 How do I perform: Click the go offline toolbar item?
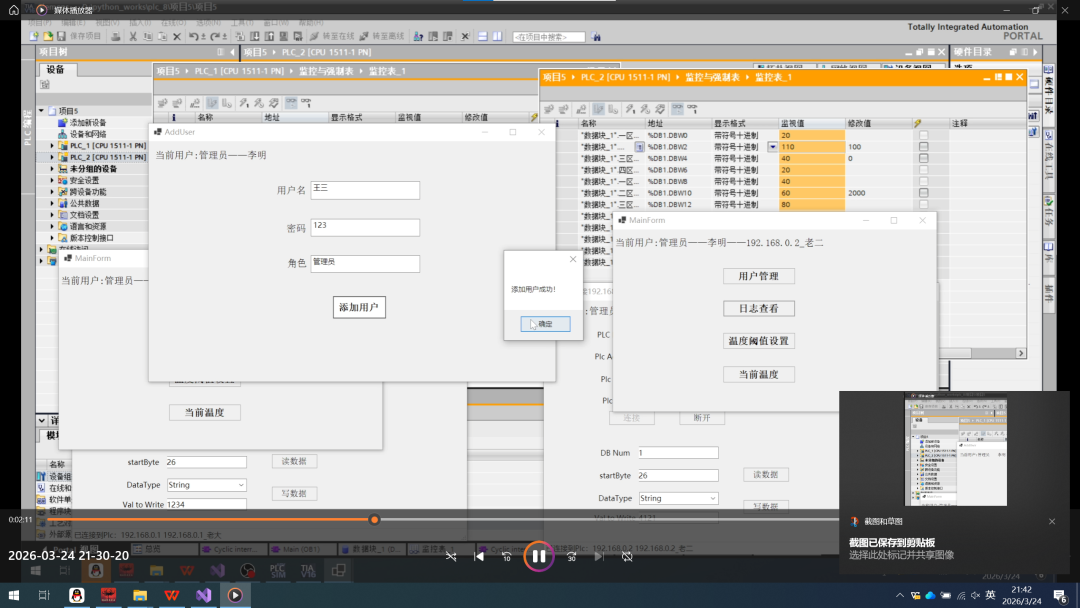(x=383, y=36)
